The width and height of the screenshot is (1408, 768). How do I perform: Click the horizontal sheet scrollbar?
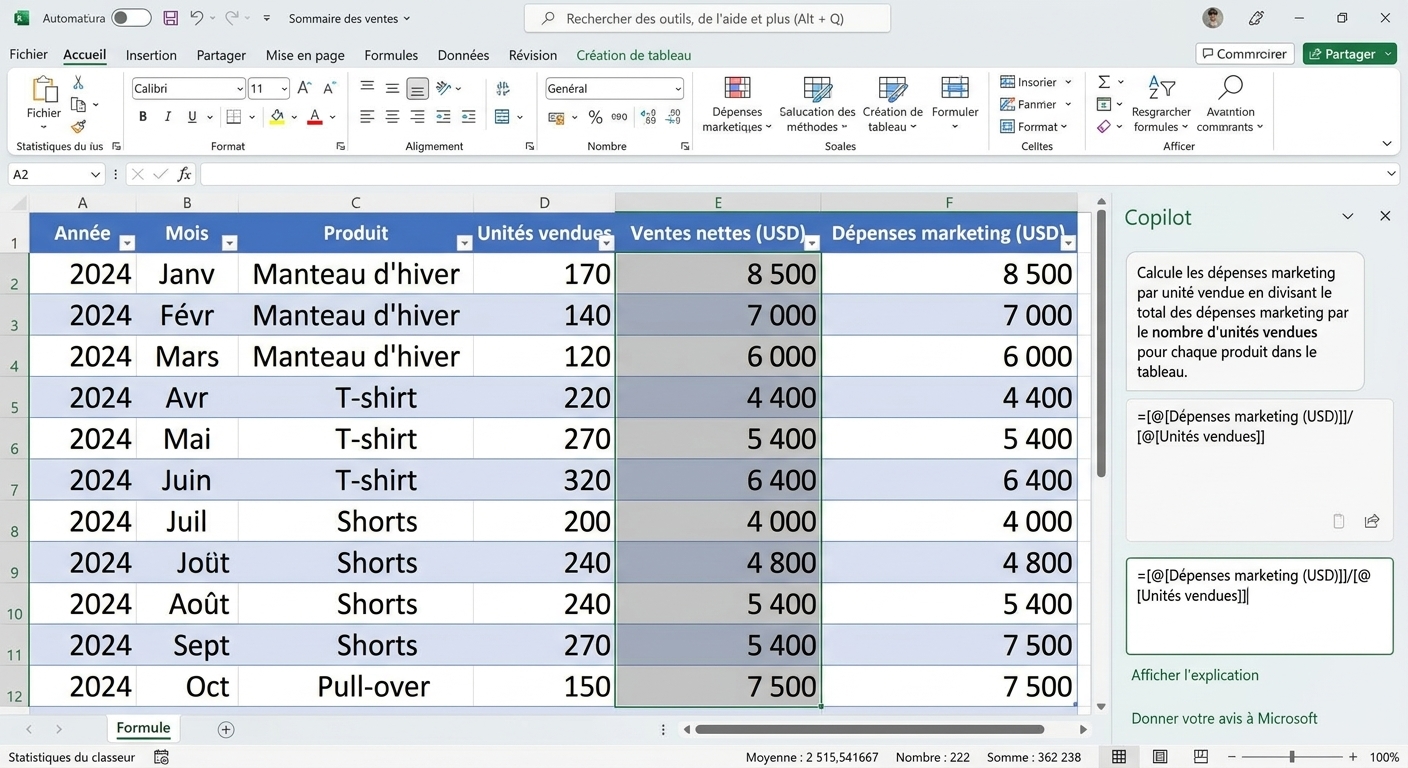point(869,729)
